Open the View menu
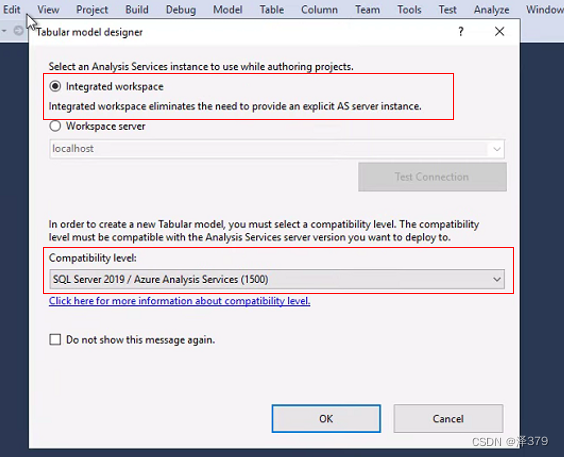564x457 pixels. tap(48, 9)
